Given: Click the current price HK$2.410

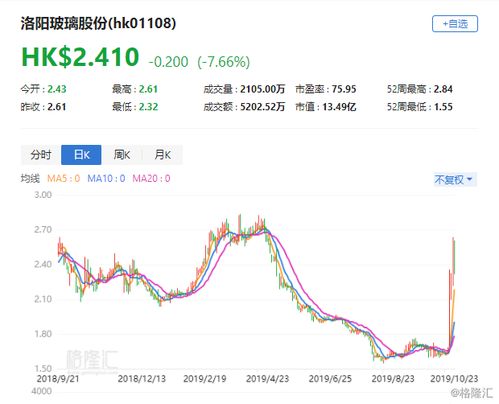Looking at the screenshot, I should point(80,57).
